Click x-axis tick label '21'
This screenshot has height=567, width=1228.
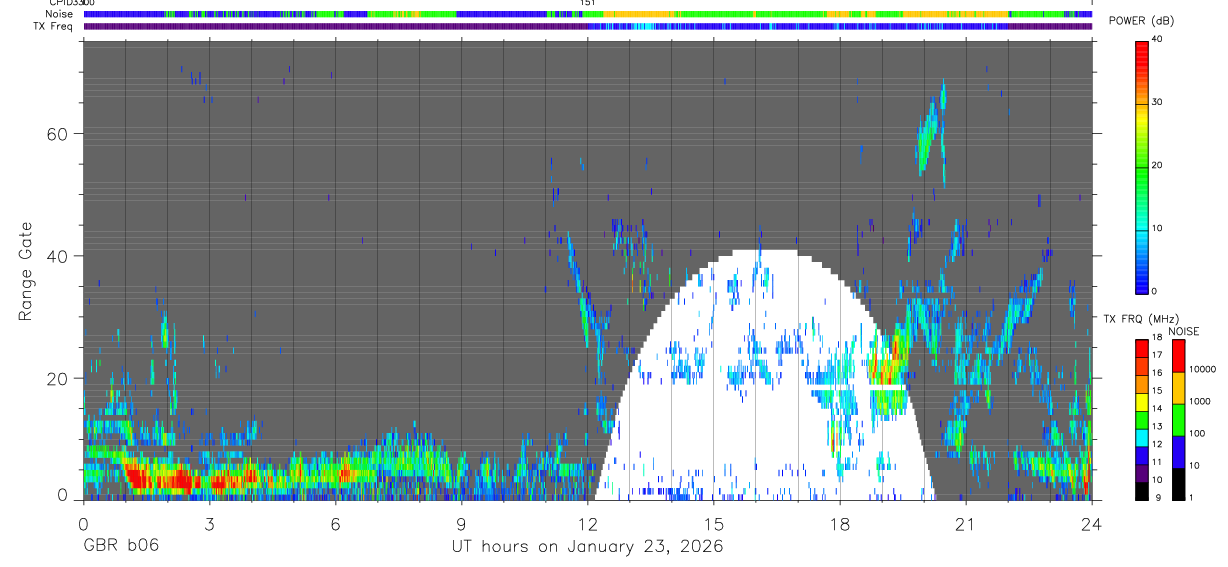[965, 523]
